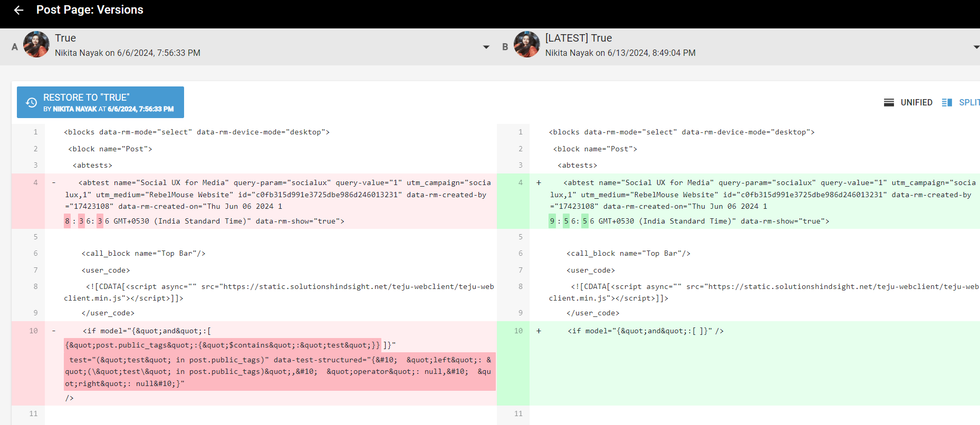Open the version A dropdown arrow
The width and height of the screenshot is (980, 425).
(x=486, y=47)
